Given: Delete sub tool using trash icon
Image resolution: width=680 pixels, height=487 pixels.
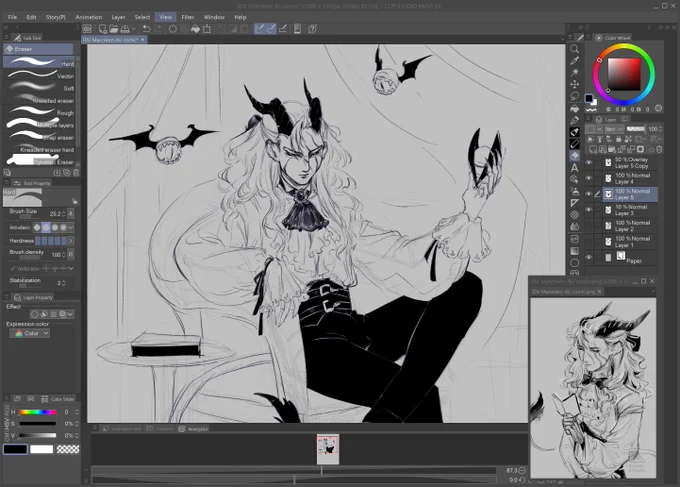Looking at the screenshot, I should pyautogui.click(x=76, y=173).
